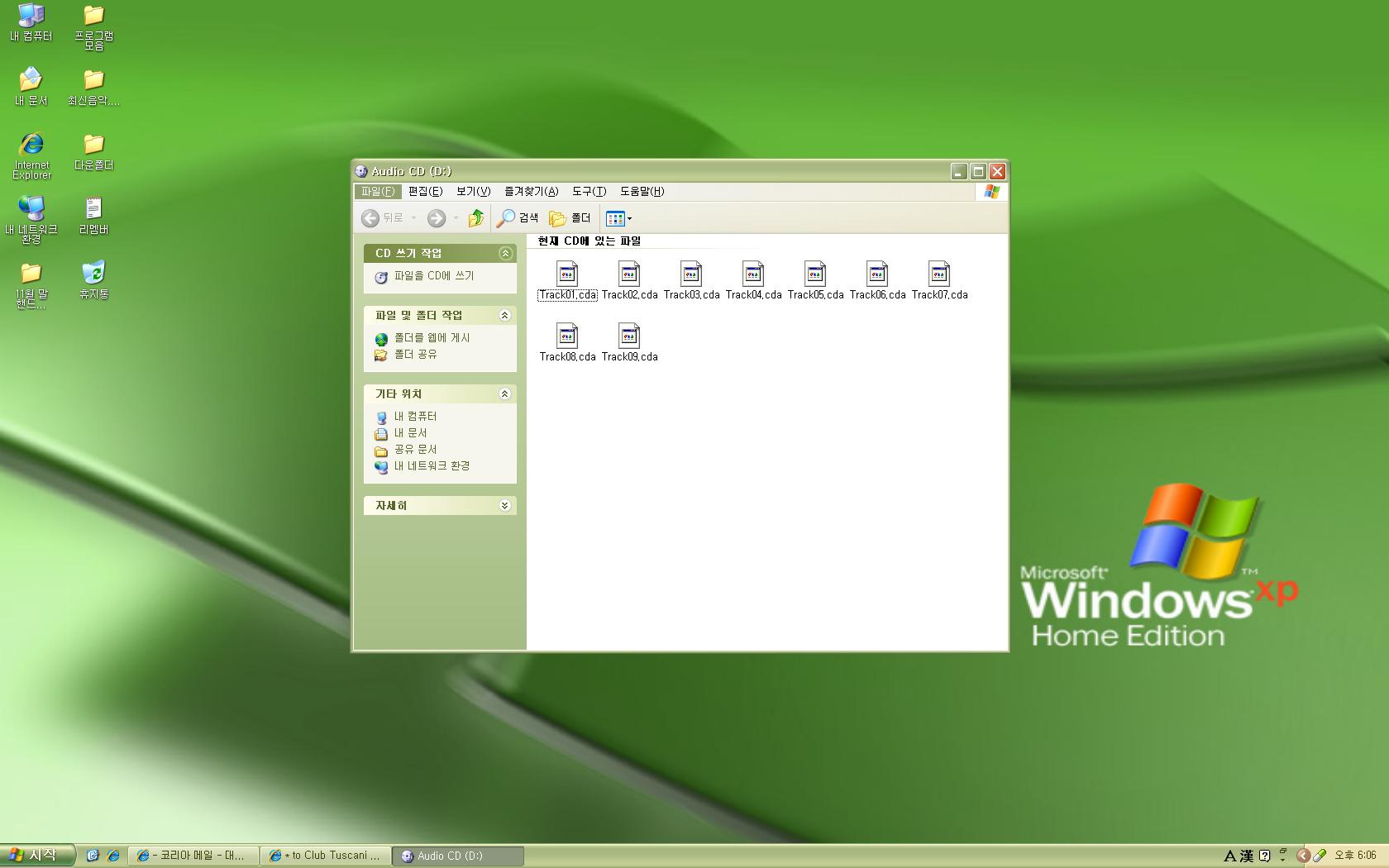Select the Track05.cda file icon
The height and width of the screenshot is (868, 1389).
tap(815, 274)
